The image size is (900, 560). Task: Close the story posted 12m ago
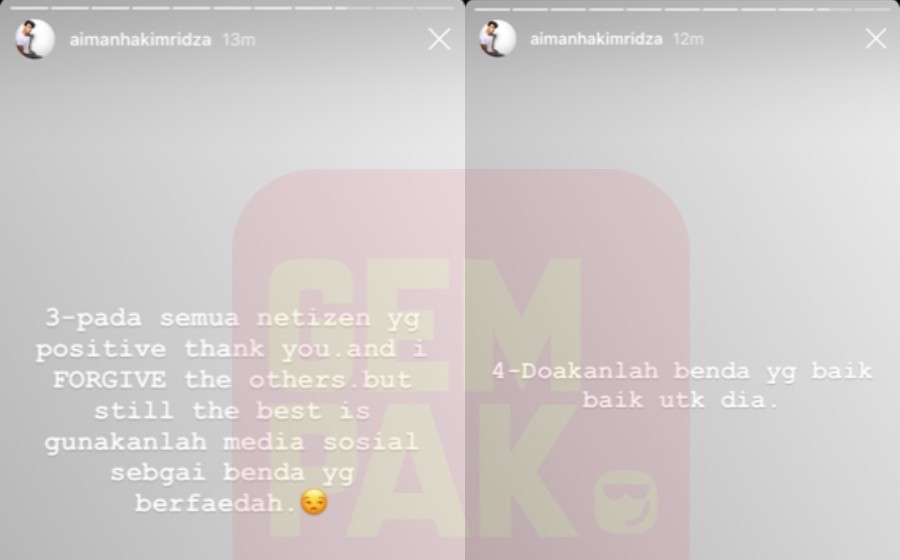point(876,39)
